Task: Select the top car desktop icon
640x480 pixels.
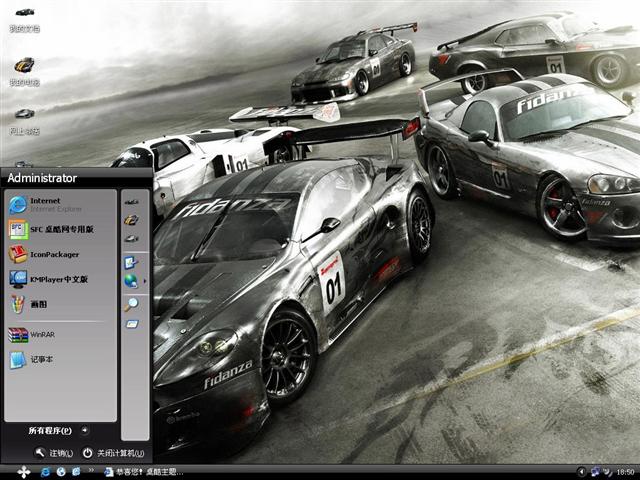Action: 24,20
